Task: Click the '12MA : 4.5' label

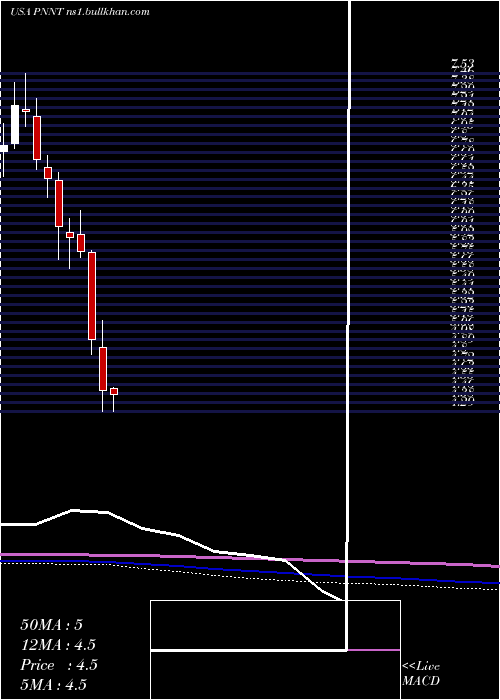Action: (58, 645)
